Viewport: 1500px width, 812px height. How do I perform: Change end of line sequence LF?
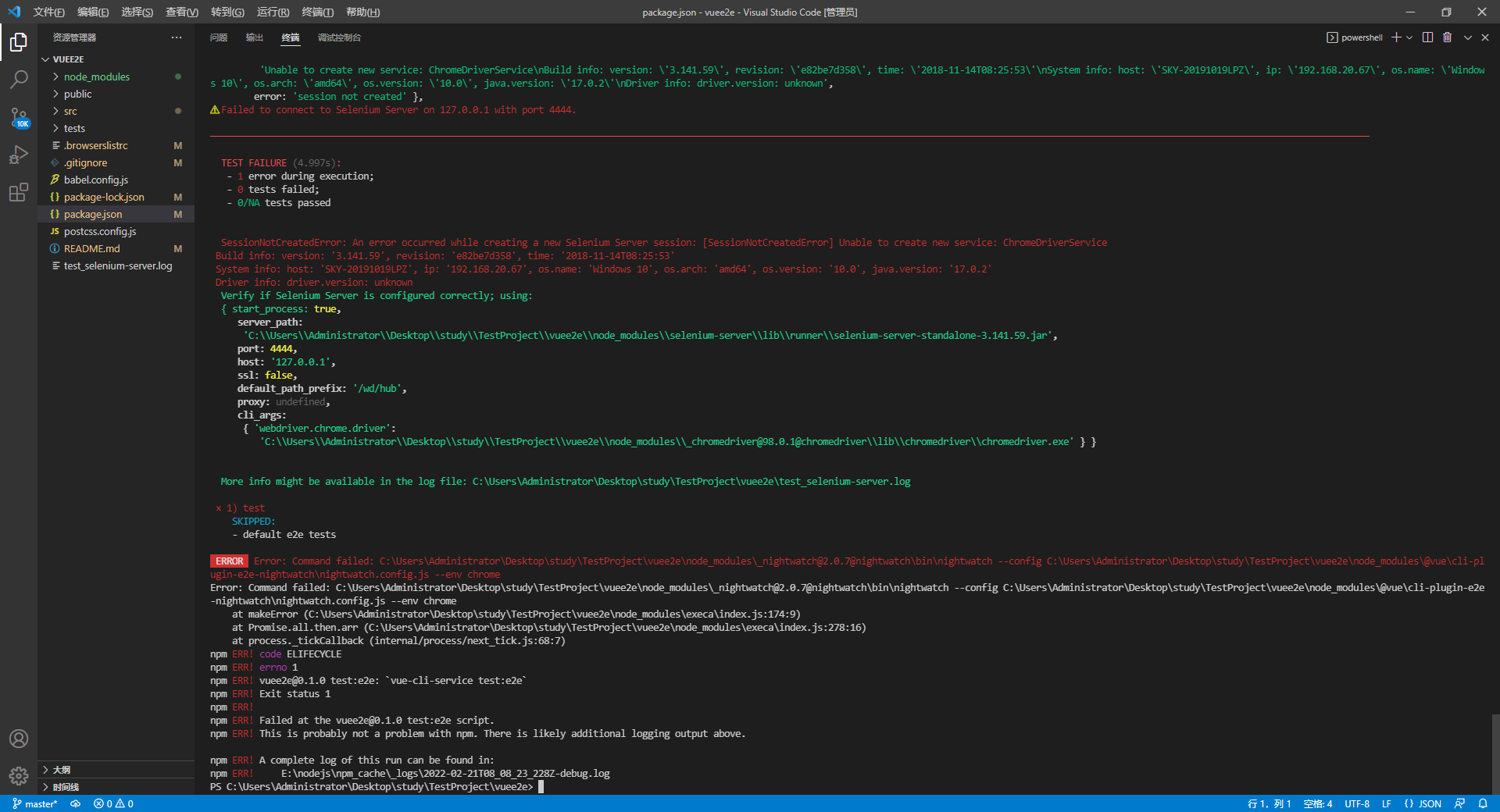tap(1386, 803)
